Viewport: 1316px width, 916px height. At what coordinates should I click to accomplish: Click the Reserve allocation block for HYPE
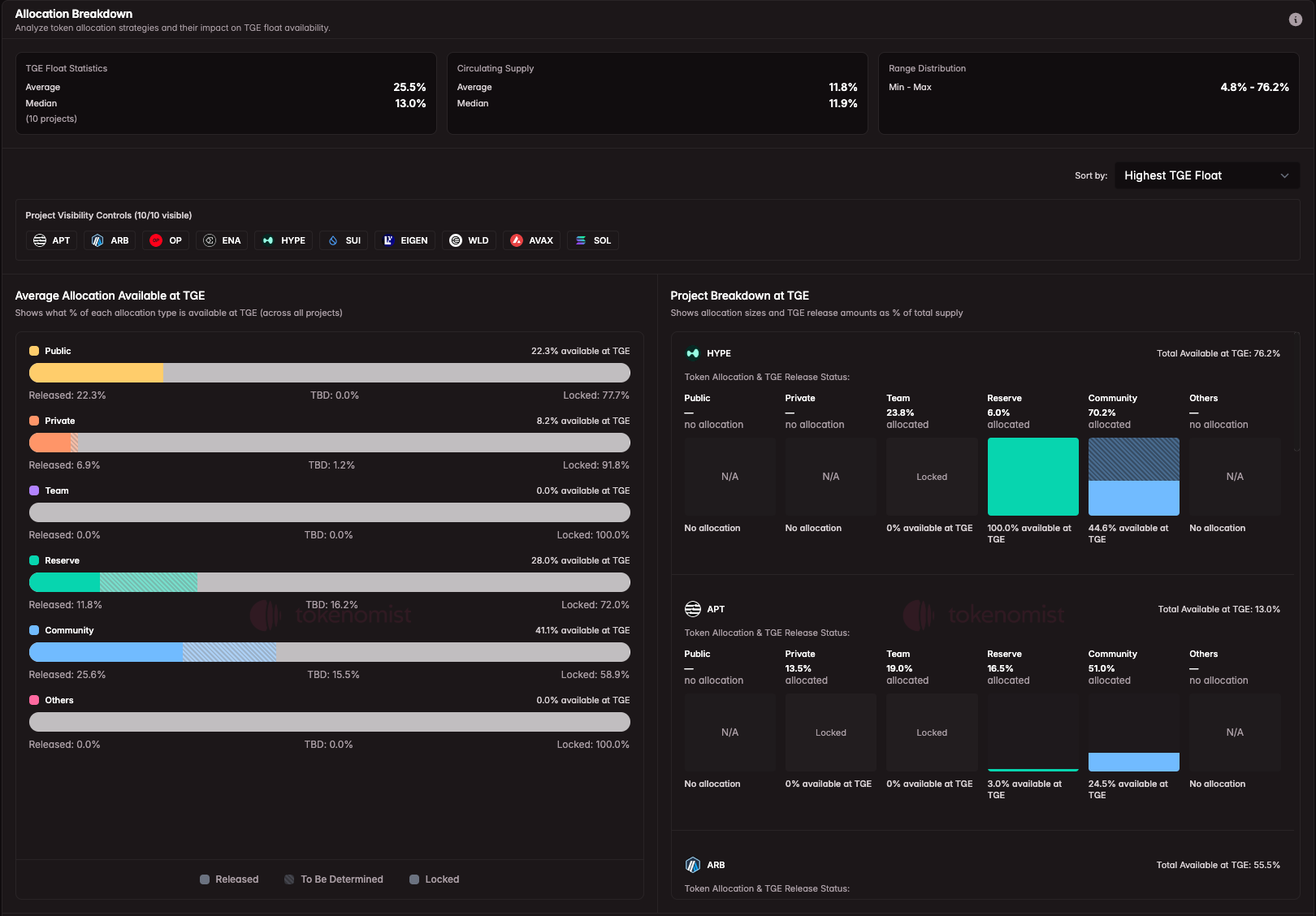(x=1032, y=477)
